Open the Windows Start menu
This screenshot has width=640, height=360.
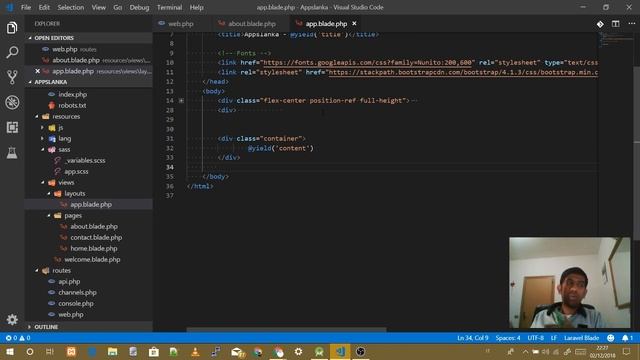(x=10, y=351)
